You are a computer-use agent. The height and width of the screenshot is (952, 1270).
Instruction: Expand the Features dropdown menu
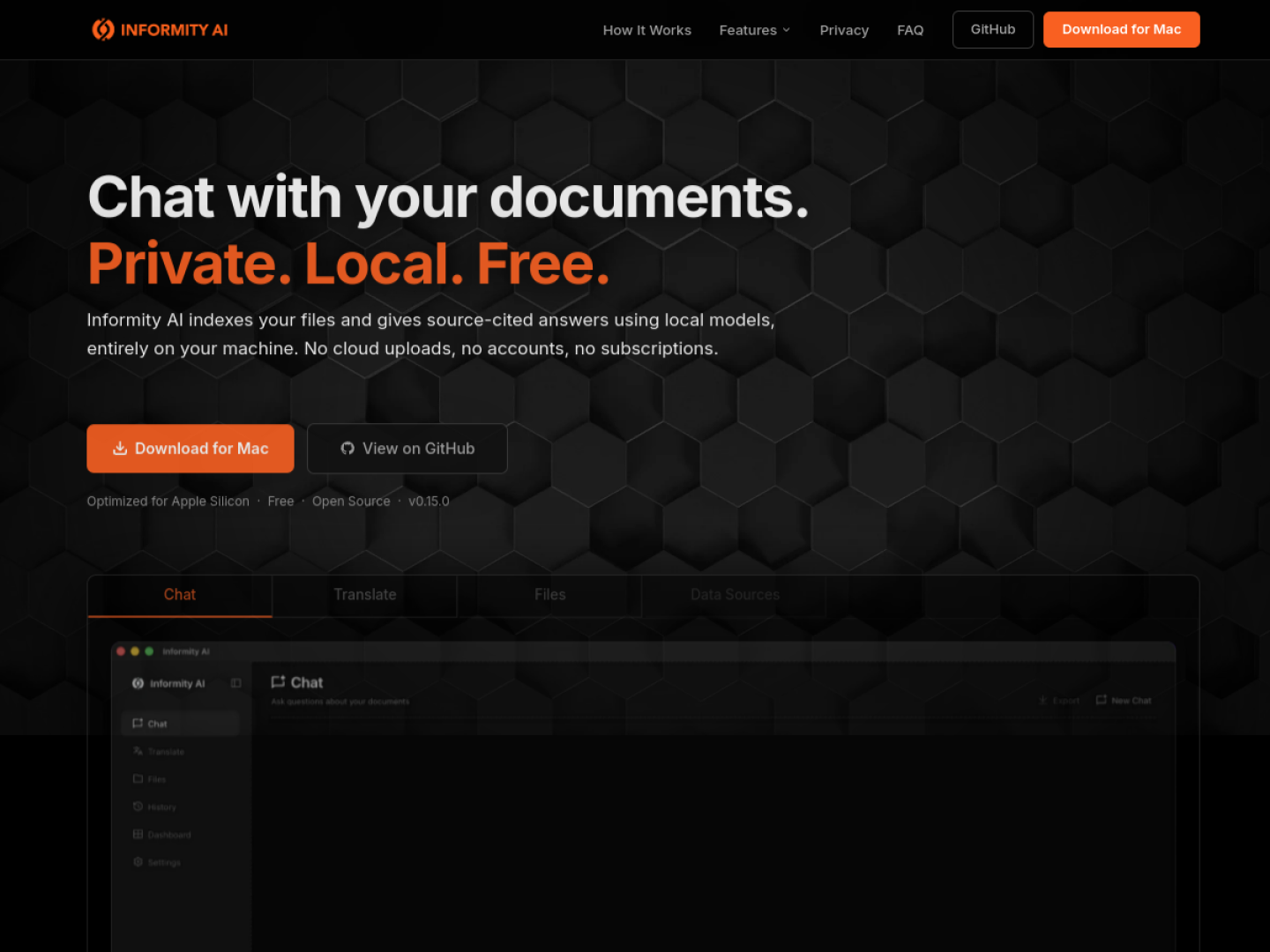click(x=755, y=30)
